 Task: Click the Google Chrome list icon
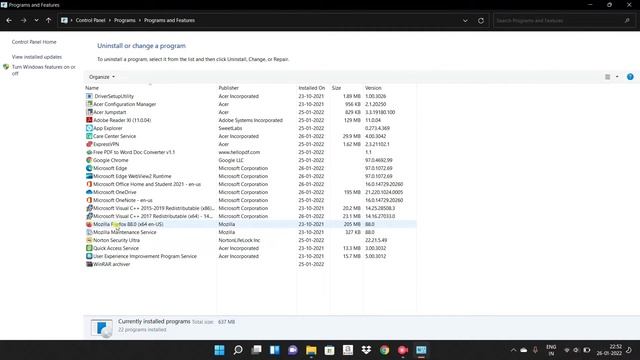(x=89, y=160)
